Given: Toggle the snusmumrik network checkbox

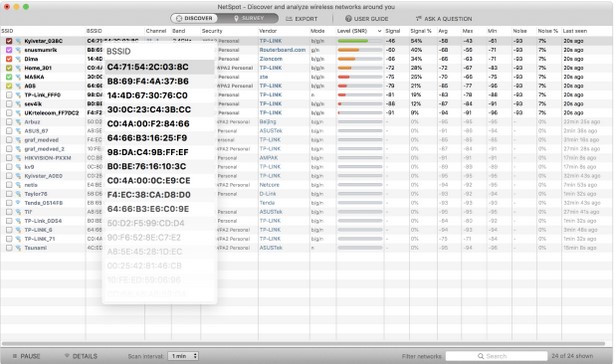Looking at the screenshot, I should coord(9,50).
